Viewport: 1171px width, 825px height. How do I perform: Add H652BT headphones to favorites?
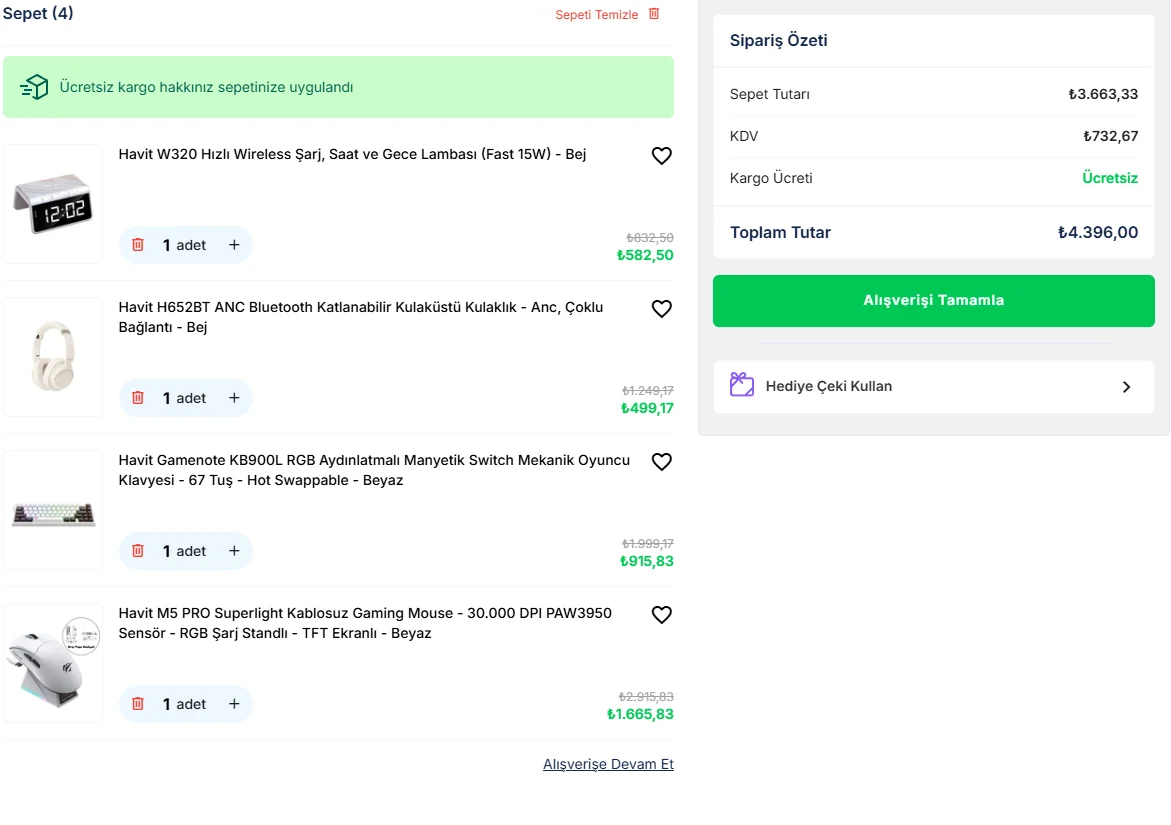(661, 309)
